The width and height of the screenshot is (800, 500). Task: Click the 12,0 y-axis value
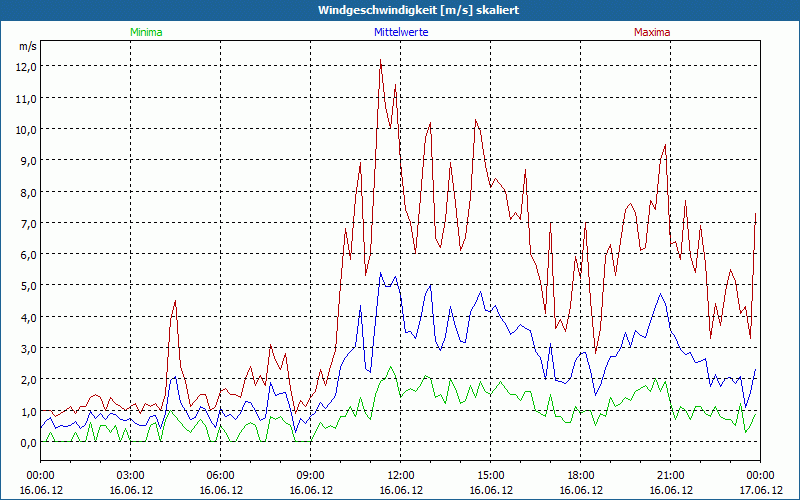coord(26,67)
